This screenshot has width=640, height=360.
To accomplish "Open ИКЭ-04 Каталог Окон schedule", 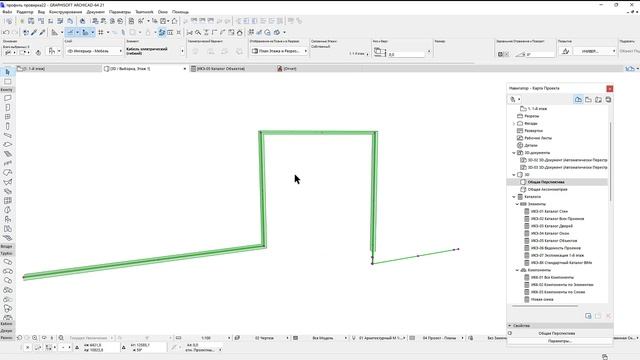I will [x=550, y=233].
